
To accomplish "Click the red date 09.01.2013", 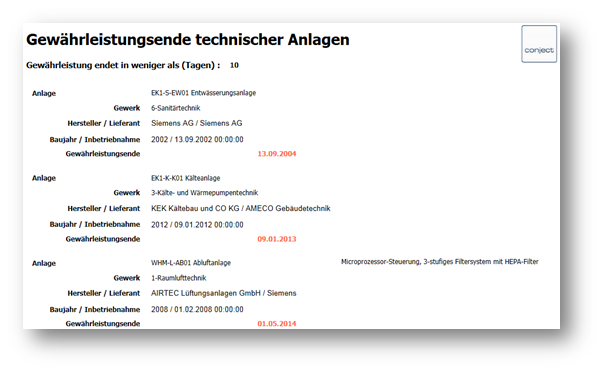I will (x=277, y=239).
